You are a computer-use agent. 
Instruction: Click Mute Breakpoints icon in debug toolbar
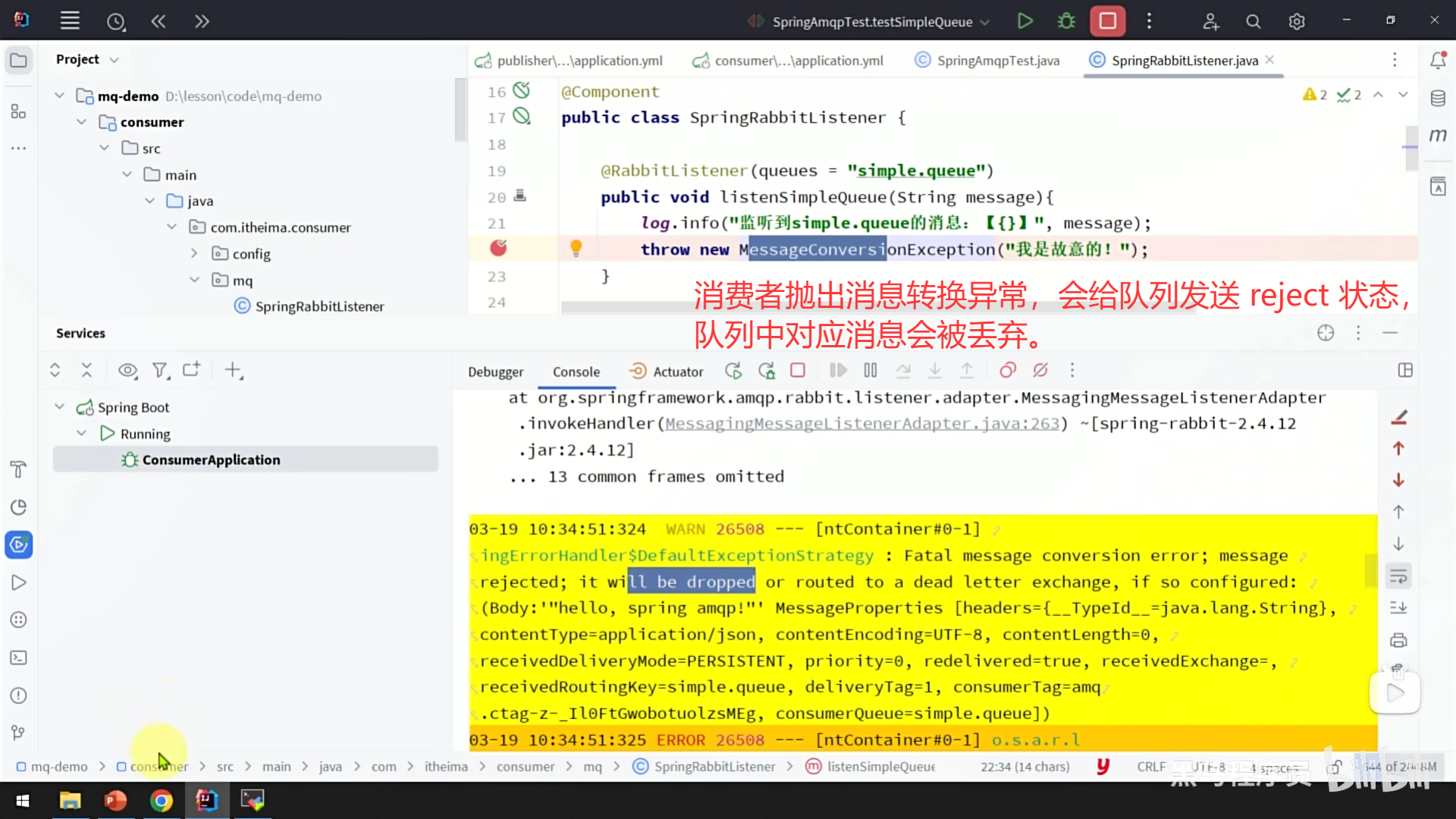1040,371
